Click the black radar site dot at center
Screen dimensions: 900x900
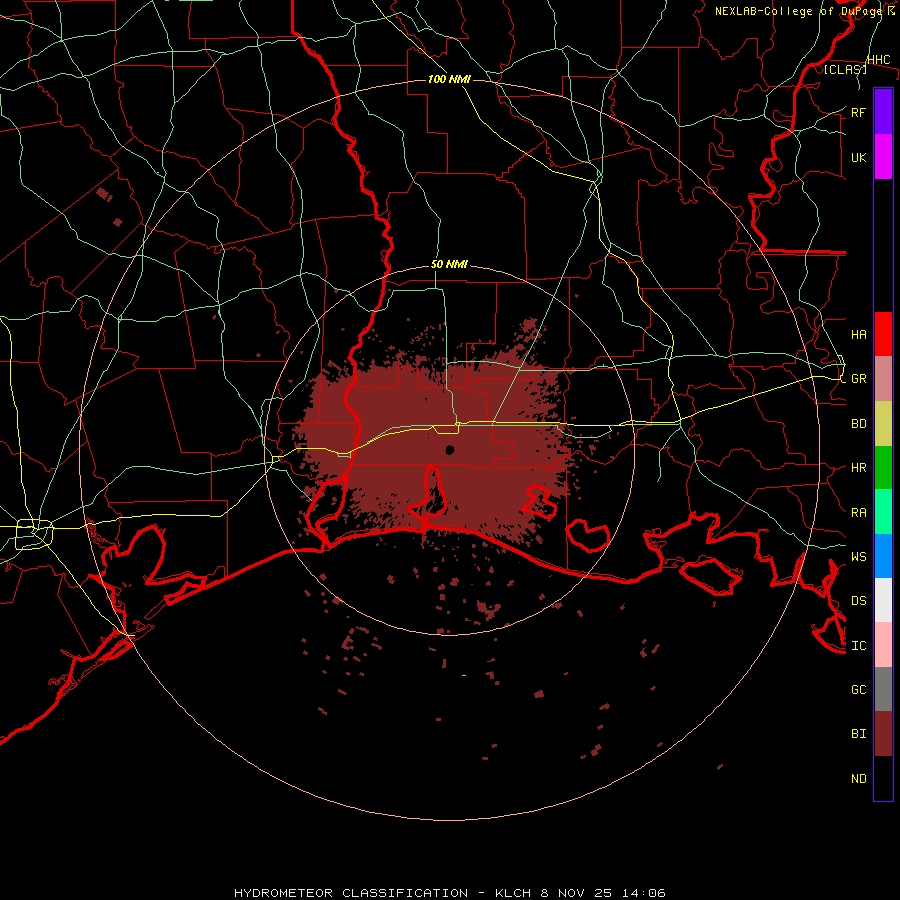pyautogui.click(x=450, y=449)
